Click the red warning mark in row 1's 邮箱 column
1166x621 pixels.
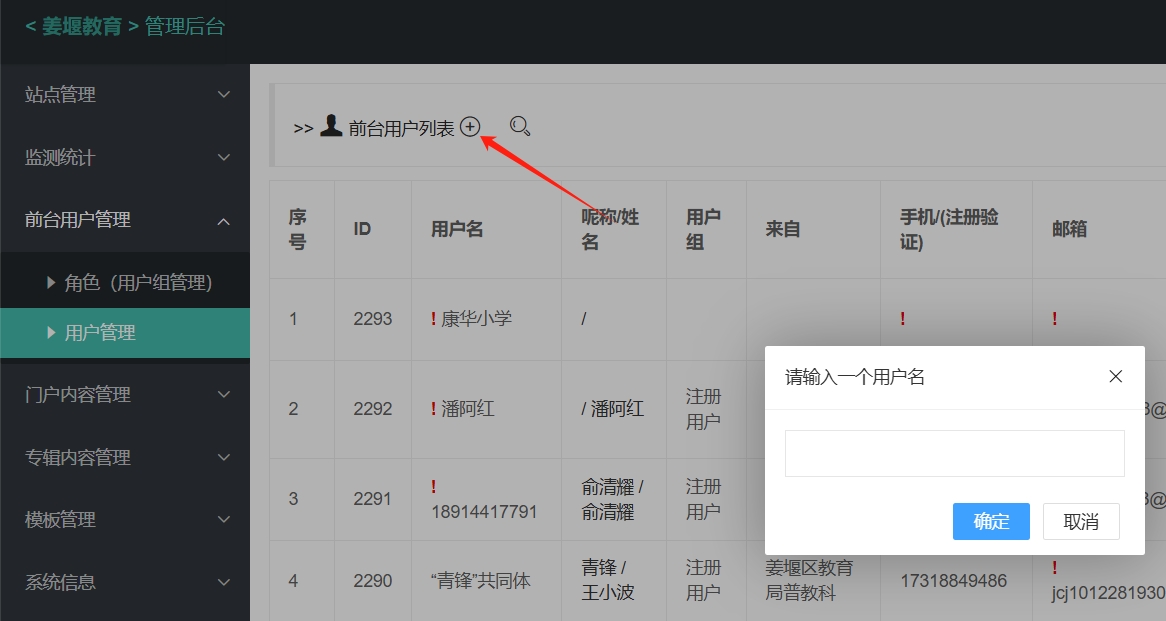(x=1054, y=319)
